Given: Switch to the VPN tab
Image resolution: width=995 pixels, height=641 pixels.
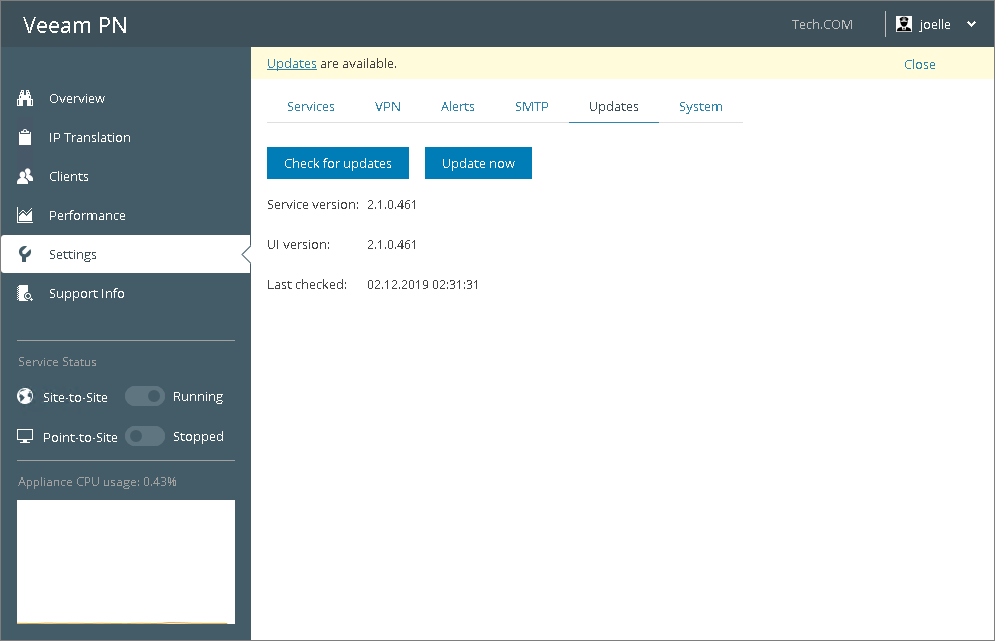Looking at the screenshot, I should 388,107.
